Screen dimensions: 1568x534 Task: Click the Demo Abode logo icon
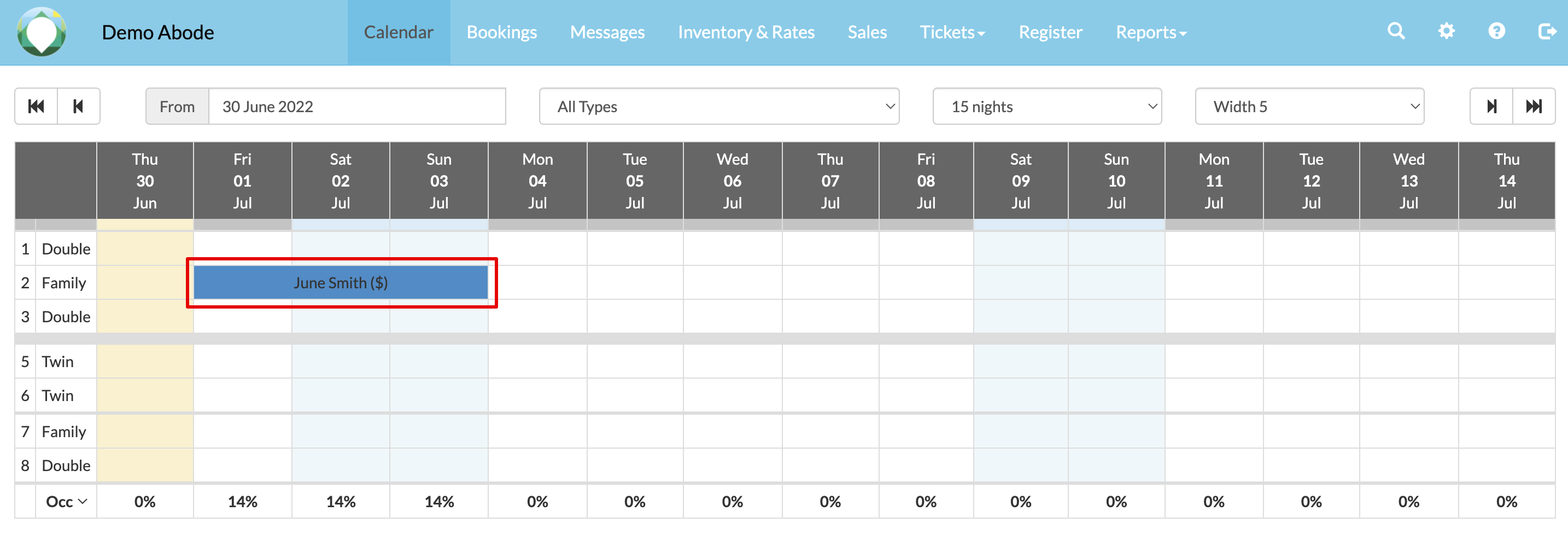[42, 32]
